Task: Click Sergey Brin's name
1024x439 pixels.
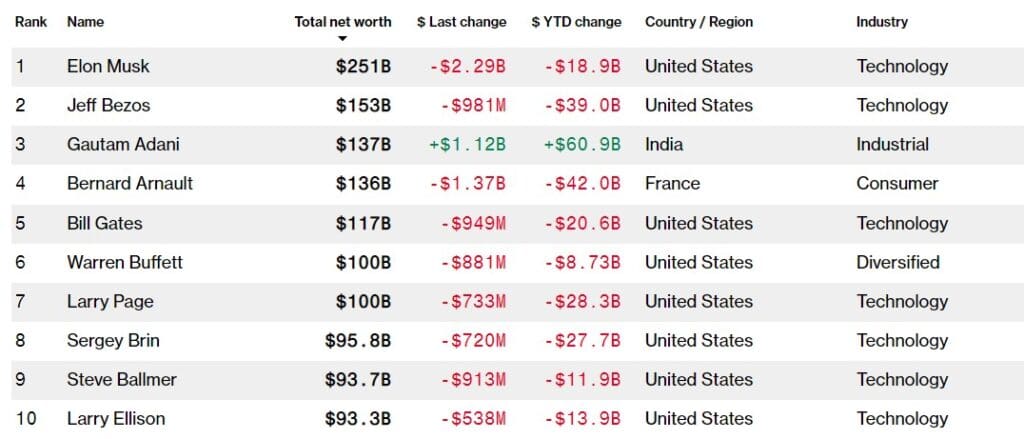Action: tap(113, 340)
